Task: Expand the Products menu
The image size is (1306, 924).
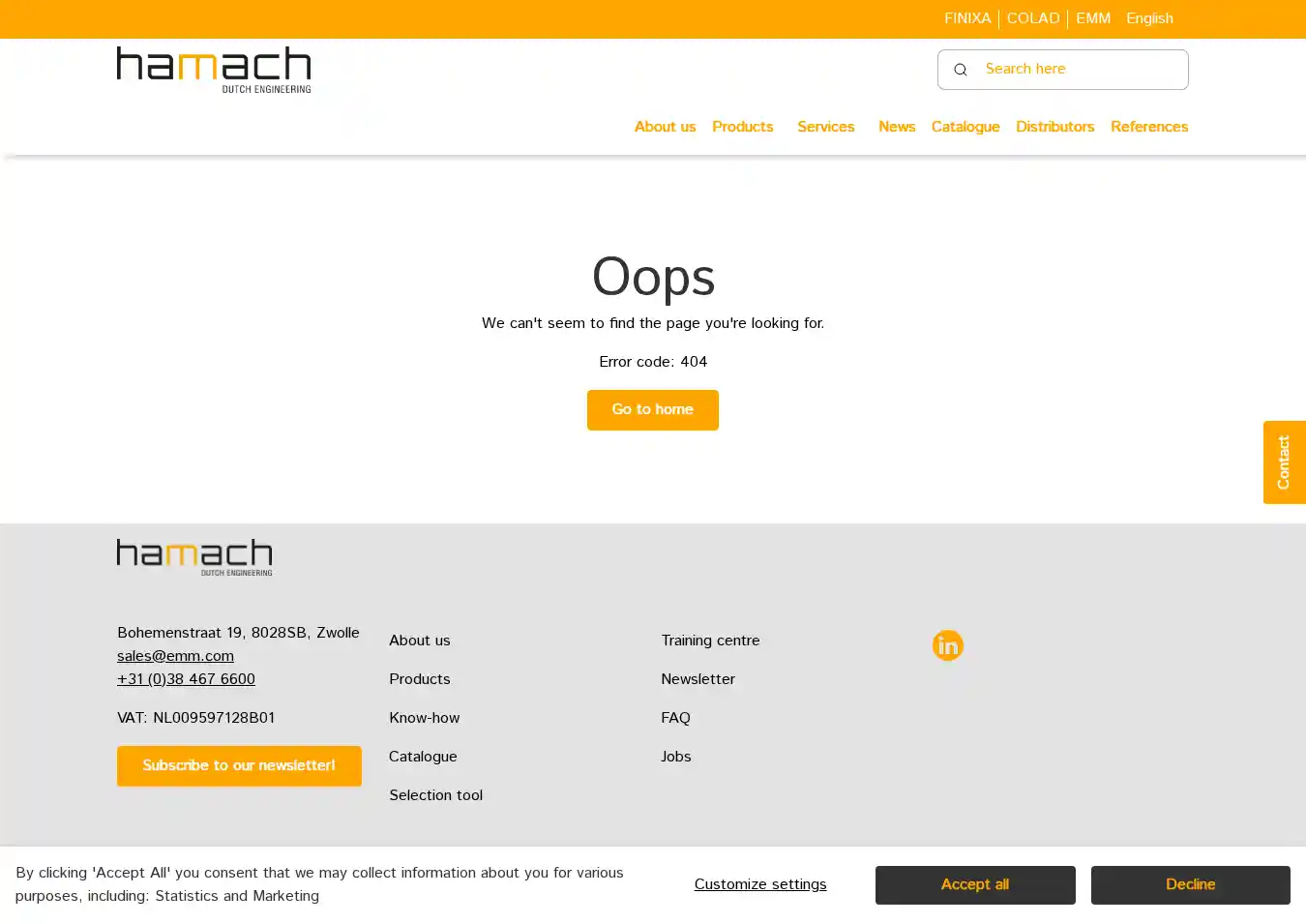Action: (742, 127)
